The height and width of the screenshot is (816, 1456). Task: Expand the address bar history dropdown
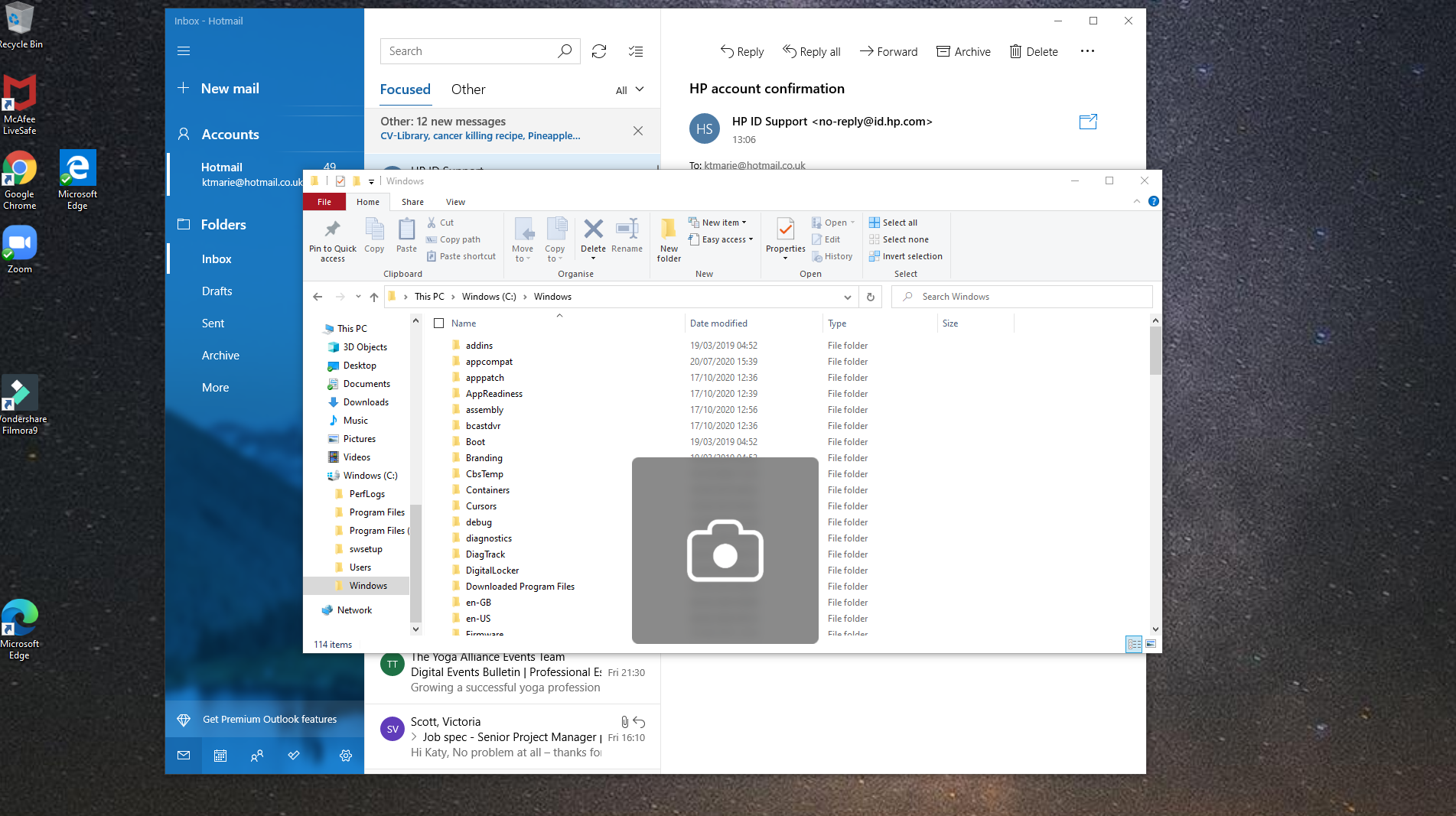847,297
